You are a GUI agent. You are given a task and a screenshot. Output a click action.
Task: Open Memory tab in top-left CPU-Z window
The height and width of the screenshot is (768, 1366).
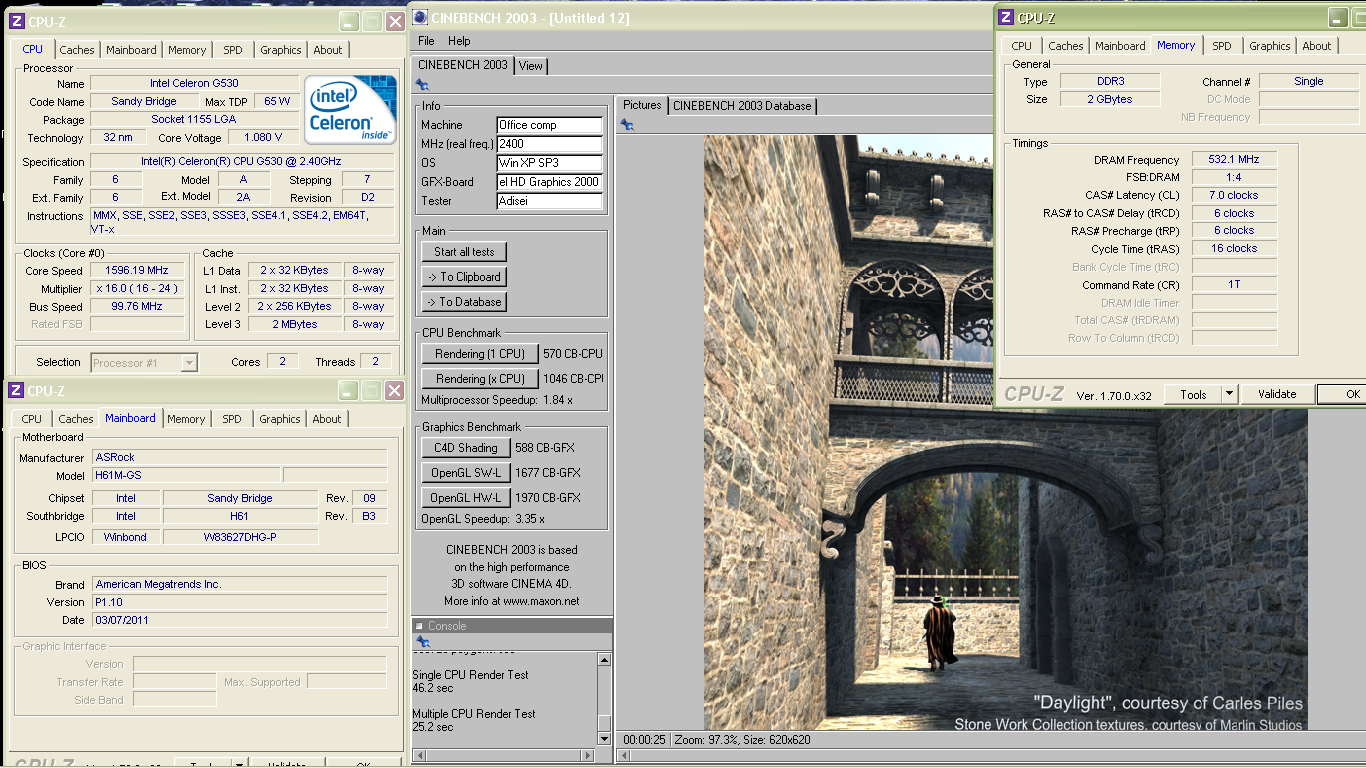click(187, 50)
